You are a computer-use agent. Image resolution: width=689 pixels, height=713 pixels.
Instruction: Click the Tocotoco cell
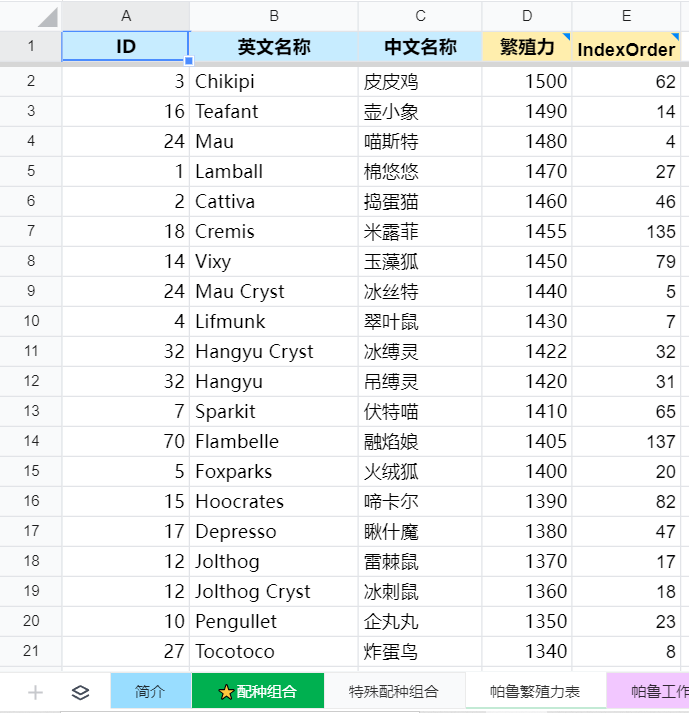point(274,652)
